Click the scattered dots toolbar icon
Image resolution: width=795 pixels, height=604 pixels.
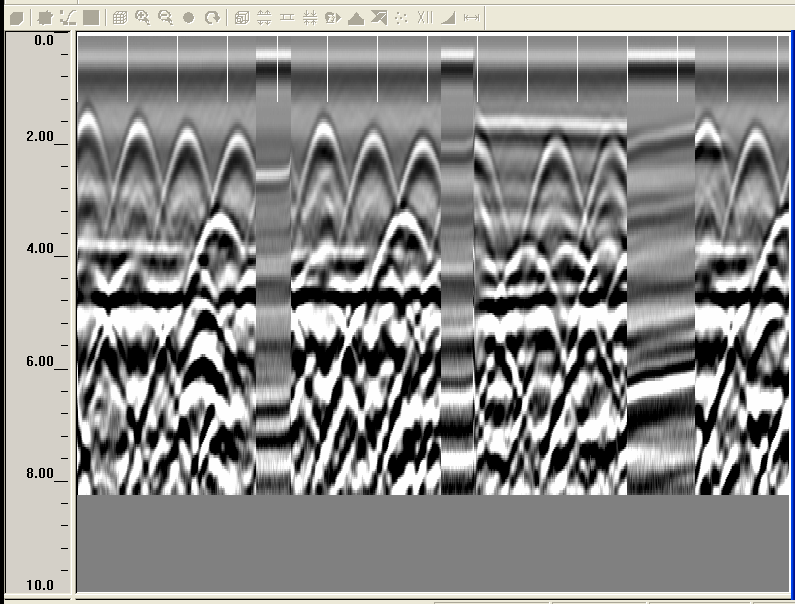[401, 18]
